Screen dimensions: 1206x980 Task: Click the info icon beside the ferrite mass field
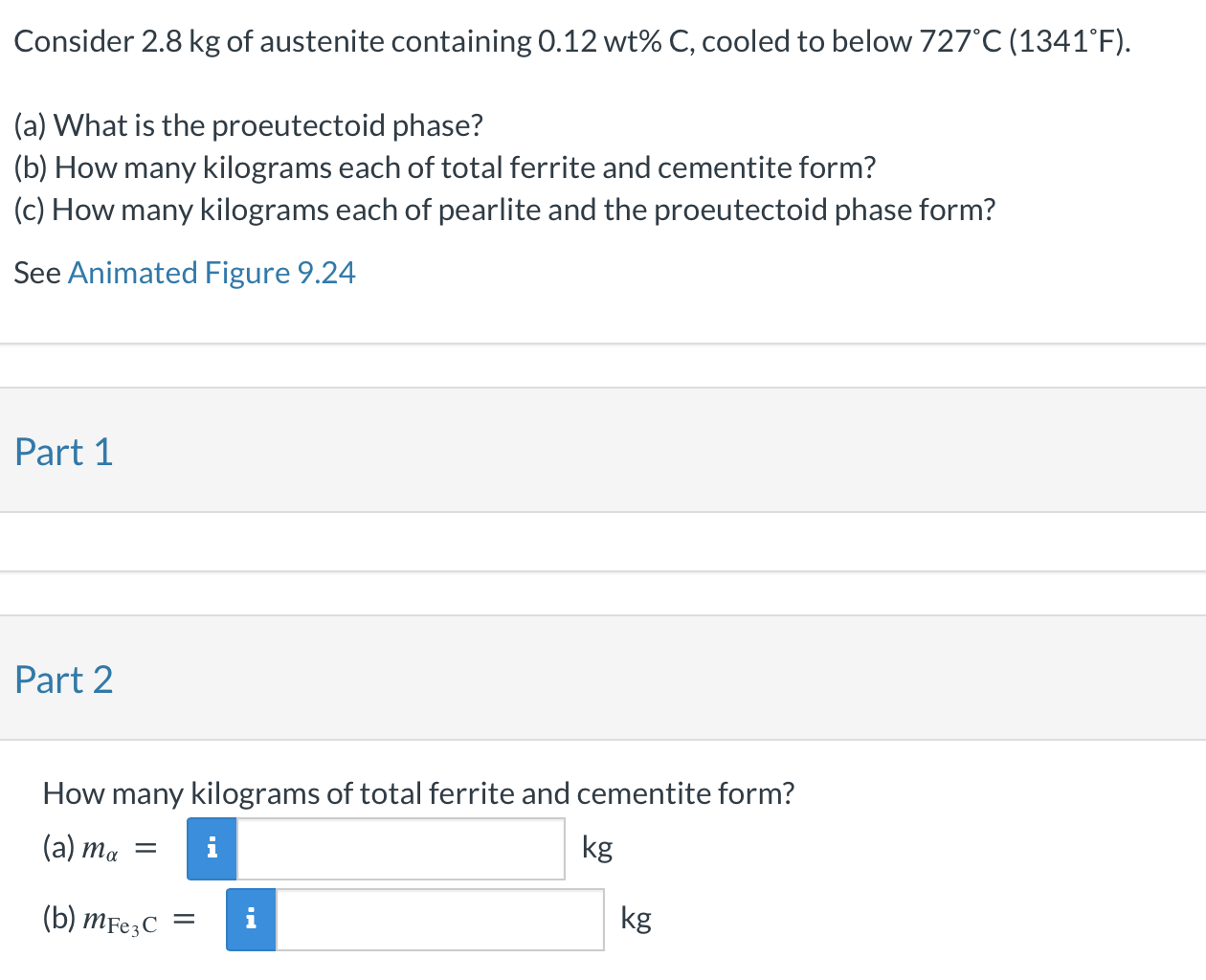[212, 849]
